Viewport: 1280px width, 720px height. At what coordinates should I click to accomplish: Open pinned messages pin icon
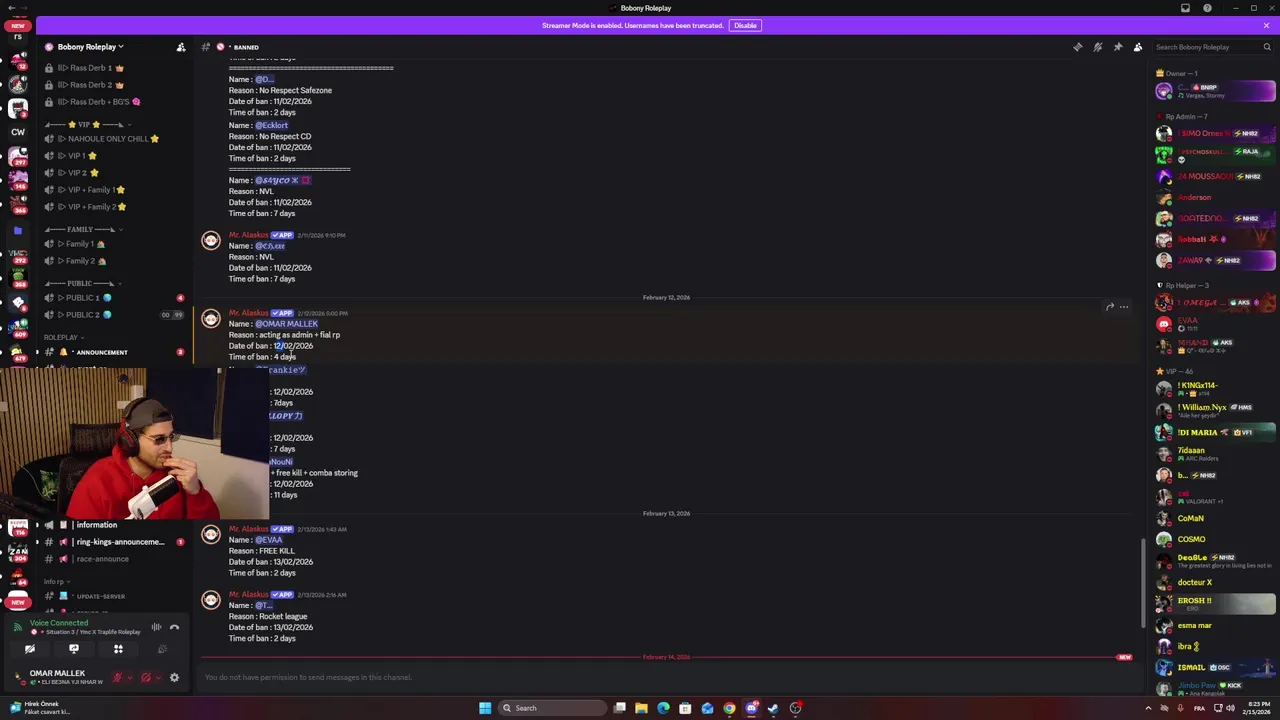tap(1118, 47)
